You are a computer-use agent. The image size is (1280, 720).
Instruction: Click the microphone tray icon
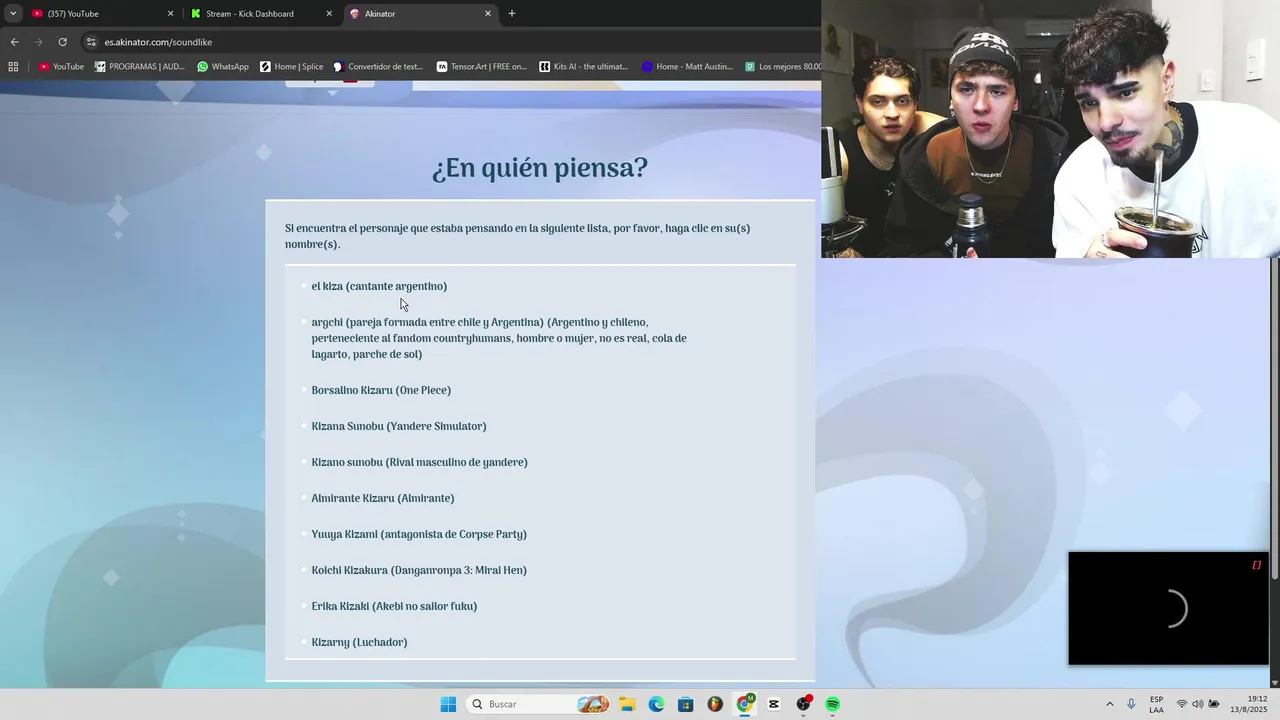pyautogui.click(x=1131, y=704)
